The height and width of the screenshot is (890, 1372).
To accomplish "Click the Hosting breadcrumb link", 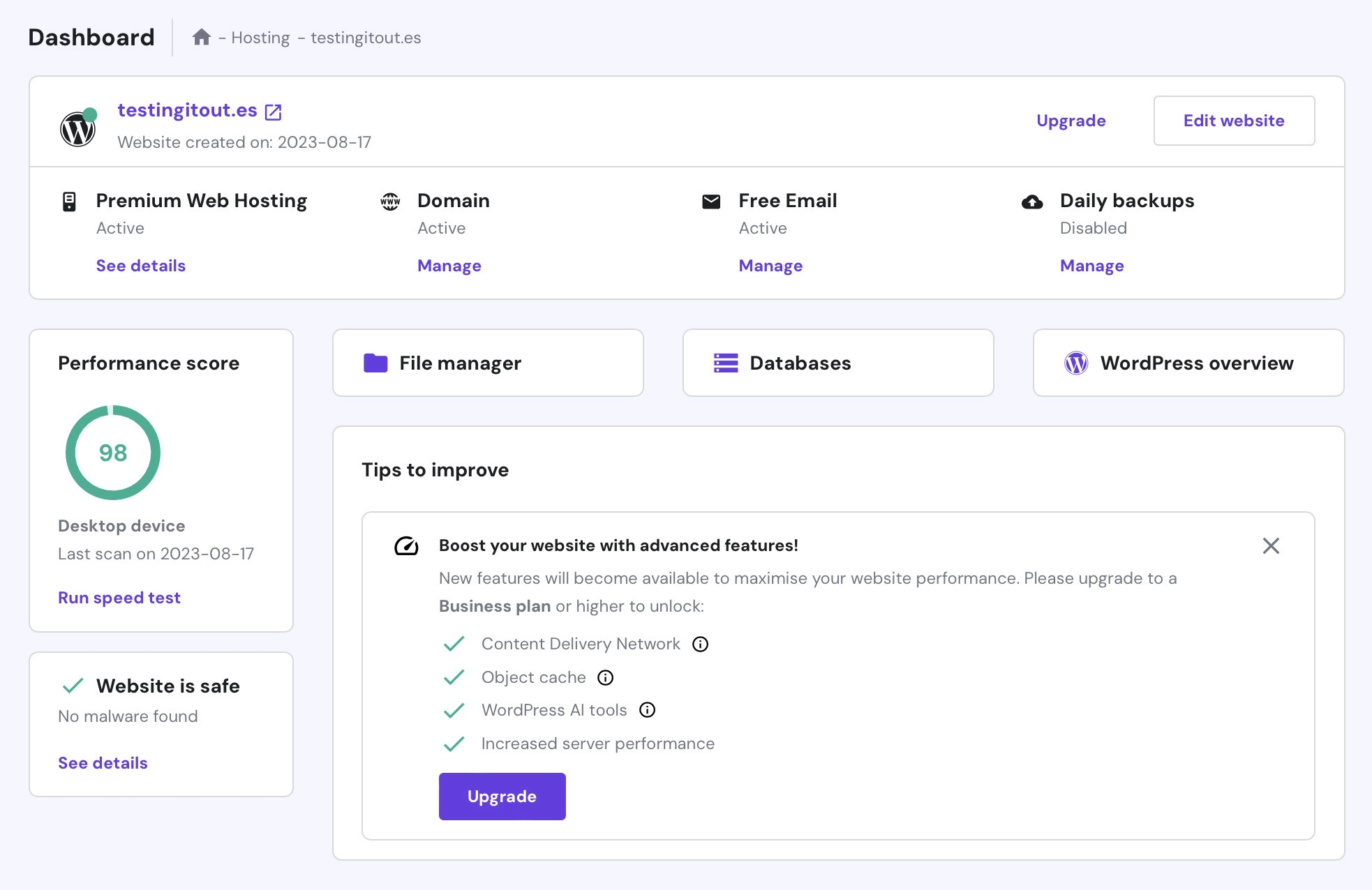I will pyautogui.click(x=260, y=38).
